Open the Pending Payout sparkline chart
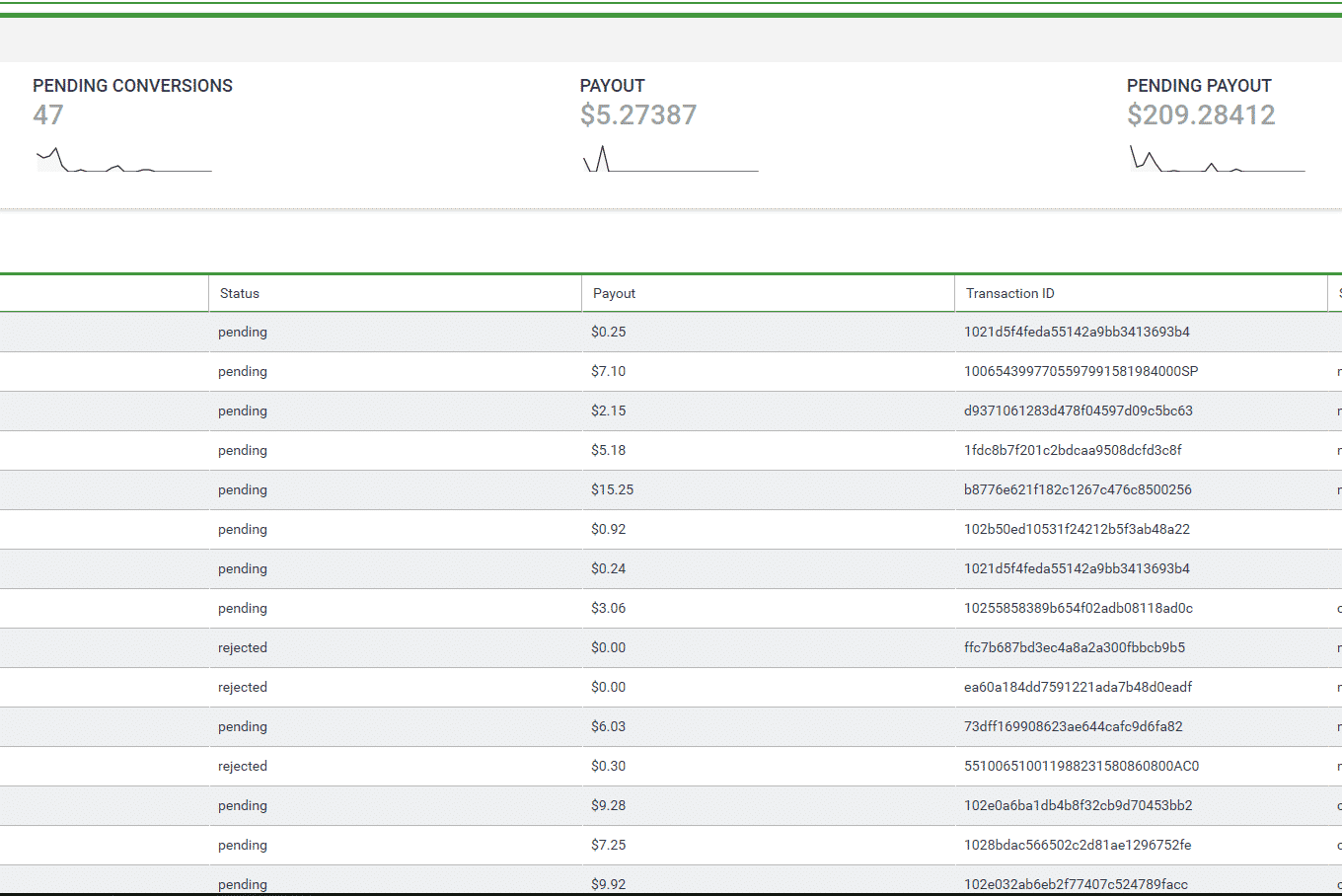 (x=1218, y=159)
